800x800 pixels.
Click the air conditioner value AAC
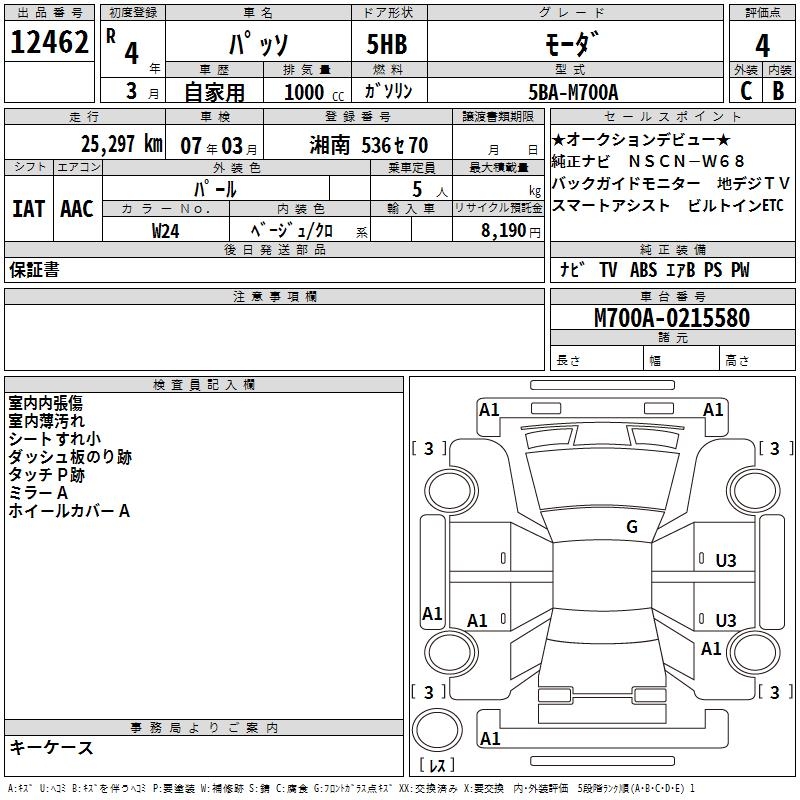(77, 209)
